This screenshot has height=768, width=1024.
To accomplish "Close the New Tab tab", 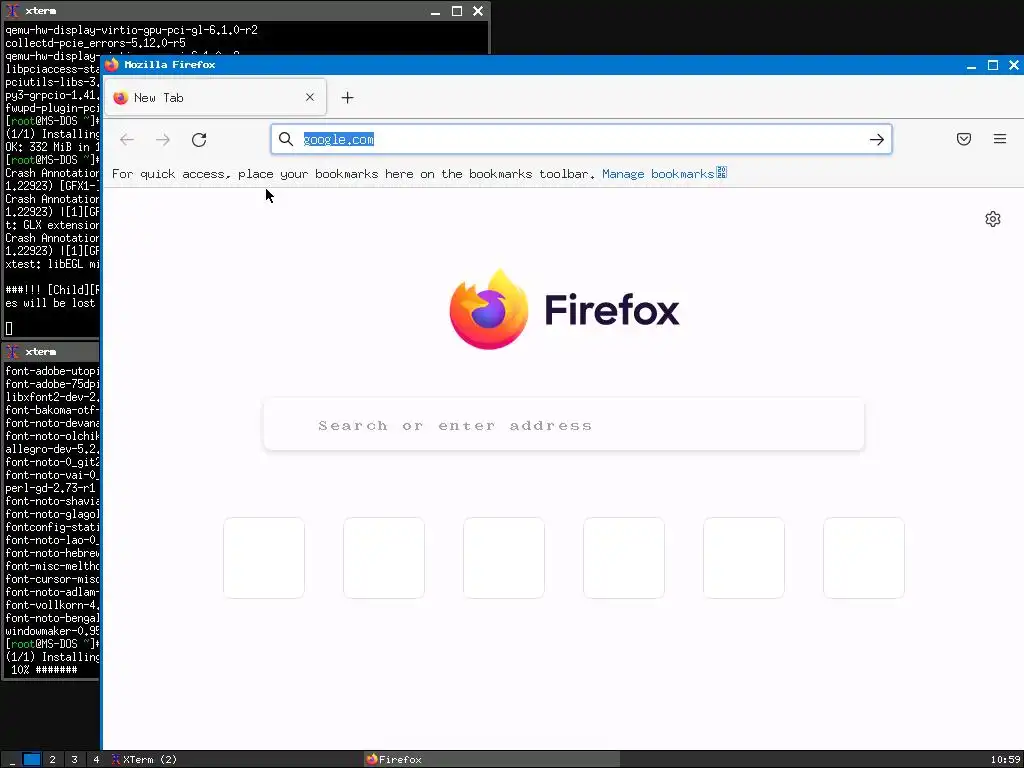I will [310, 97].
